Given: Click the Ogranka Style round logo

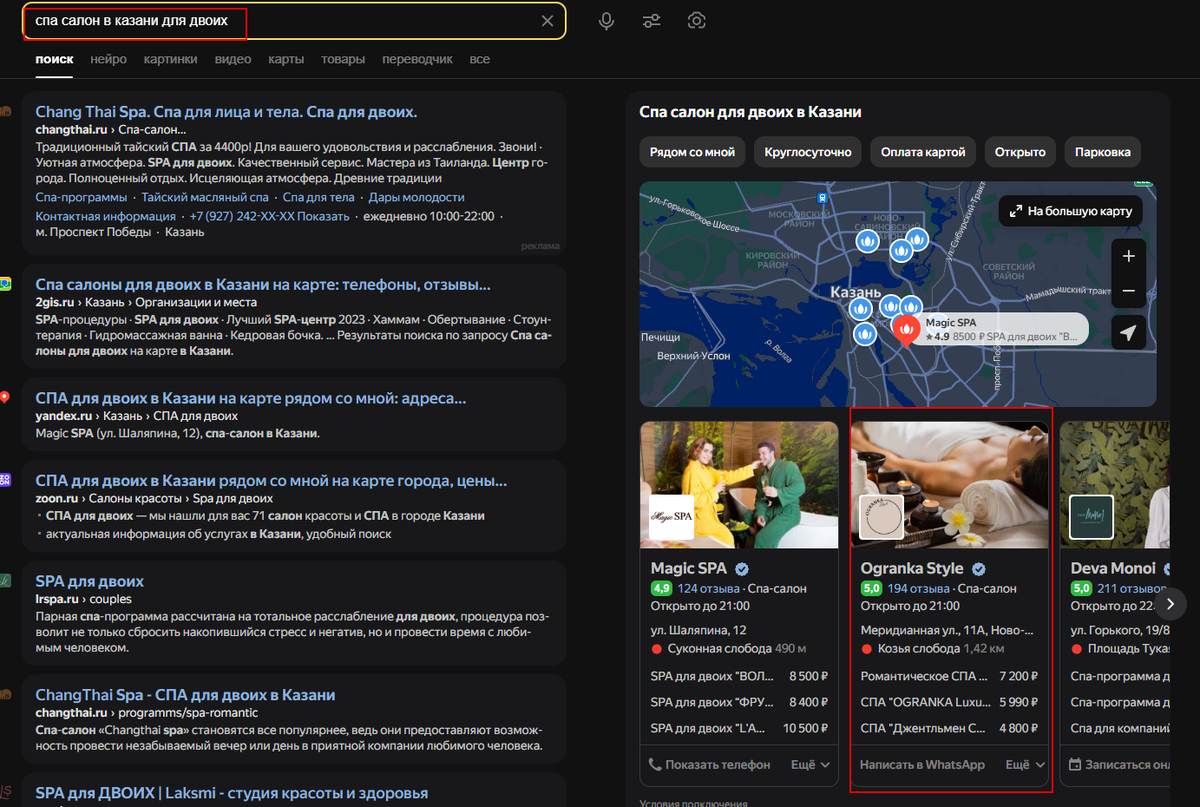Looking at the screenshot, I should click(x=881, y=517).
